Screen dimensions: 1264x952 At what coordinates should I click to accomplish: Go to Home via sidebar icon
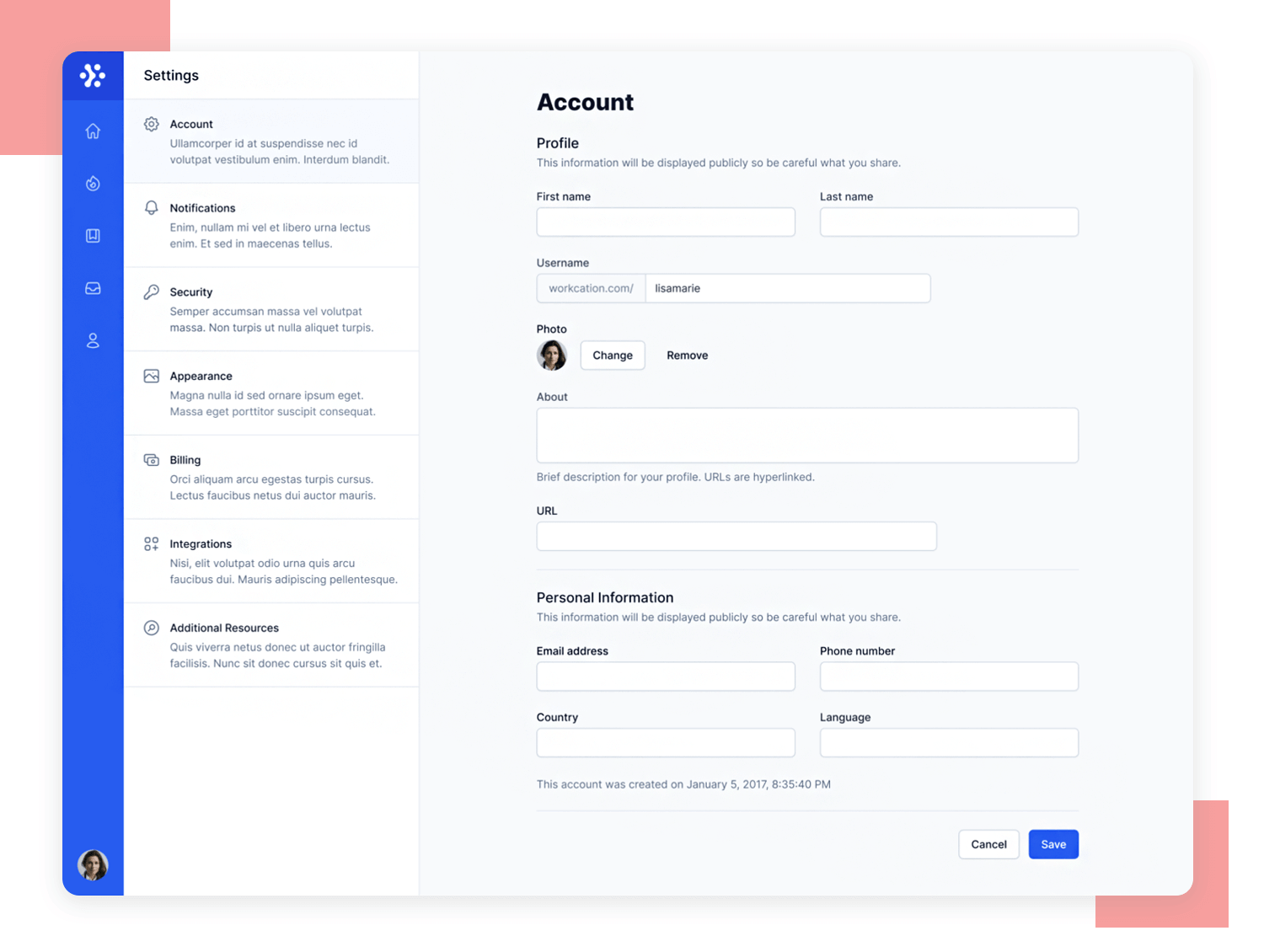coord(93,131)
